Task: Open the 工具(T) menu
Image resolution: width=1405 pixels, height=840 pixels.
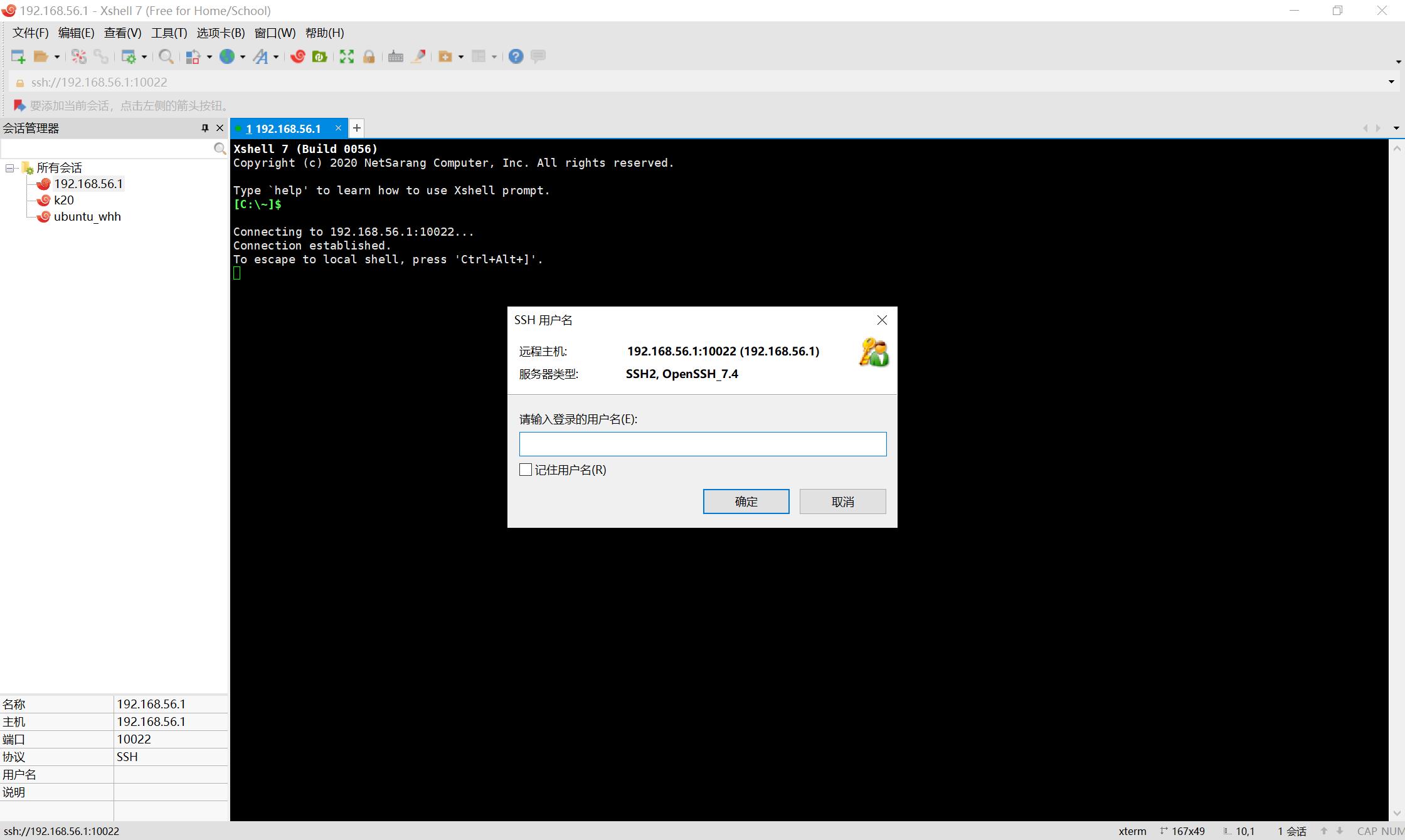Action: (169, 33)
